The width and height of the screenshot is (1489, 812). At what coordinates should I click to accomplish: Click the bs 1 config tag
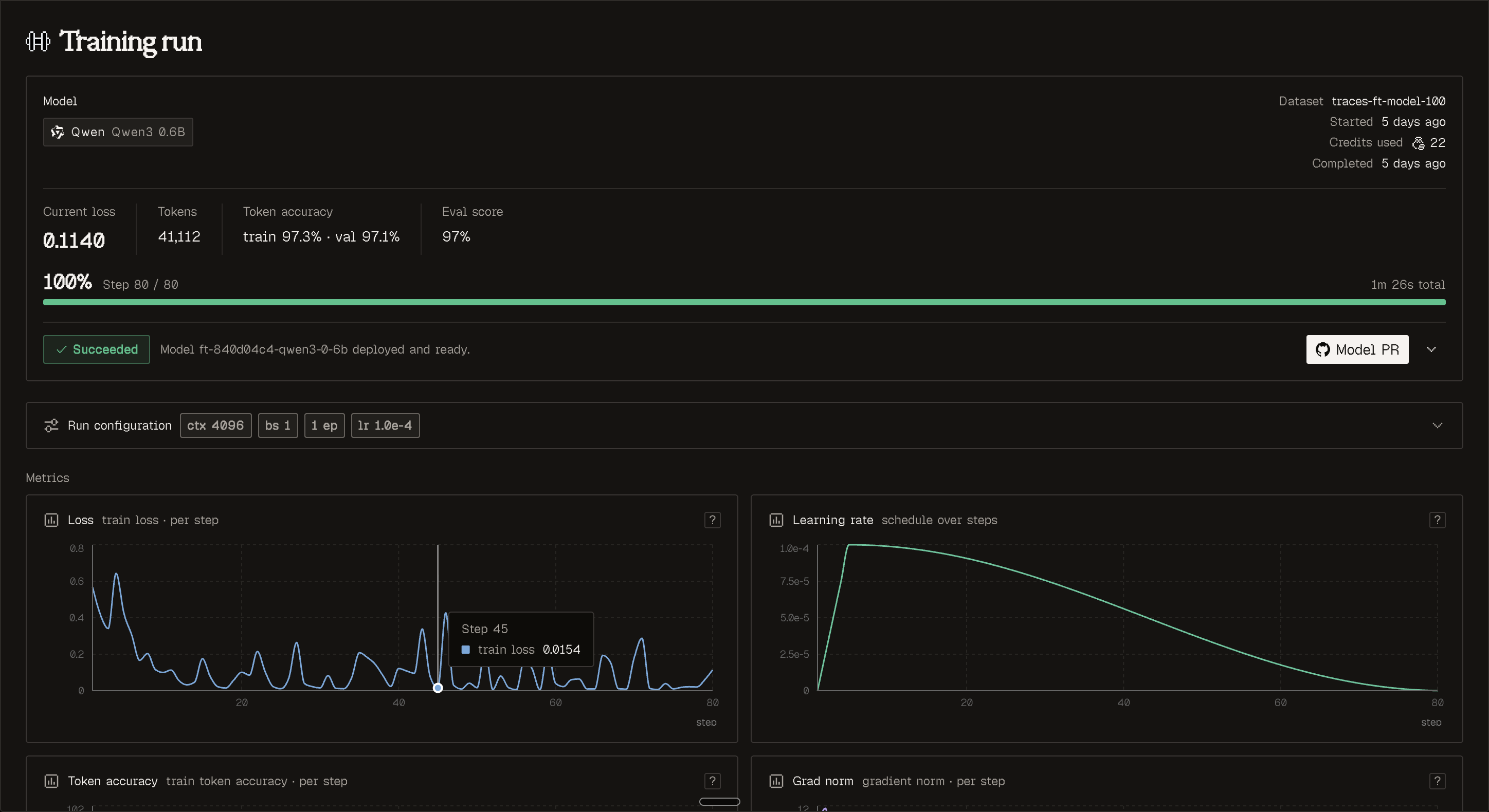278,426
